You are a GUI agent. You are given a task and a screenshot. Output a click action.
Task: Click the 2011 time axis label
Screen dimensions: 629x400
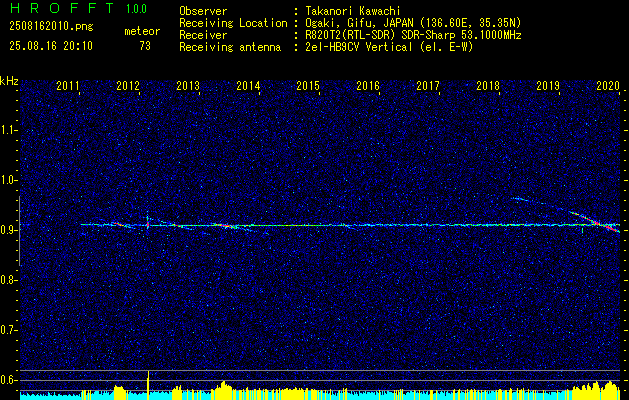(67, 85)
